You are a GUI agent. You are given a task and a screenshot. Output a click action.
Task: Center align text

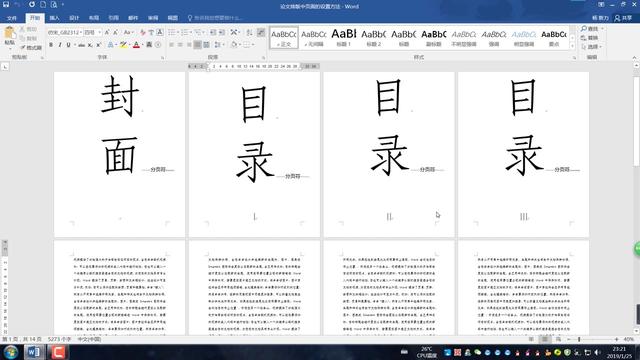point(180,44)
